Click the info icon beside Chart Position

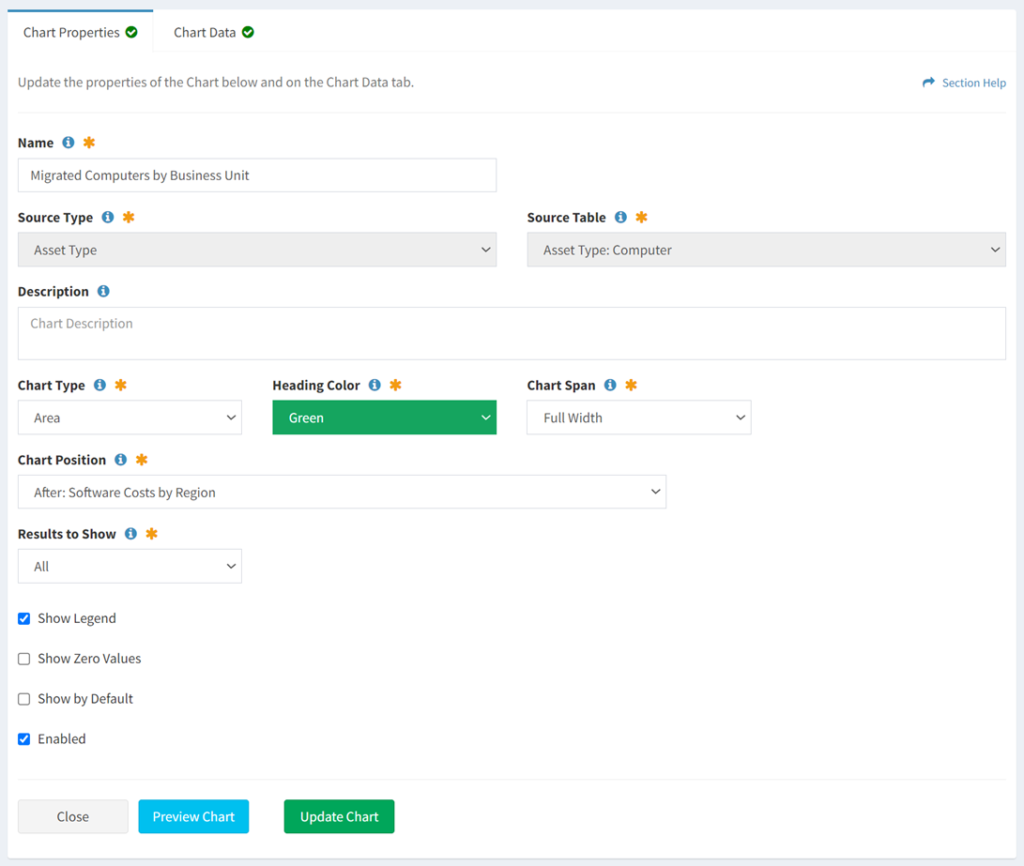pos(122,460)
